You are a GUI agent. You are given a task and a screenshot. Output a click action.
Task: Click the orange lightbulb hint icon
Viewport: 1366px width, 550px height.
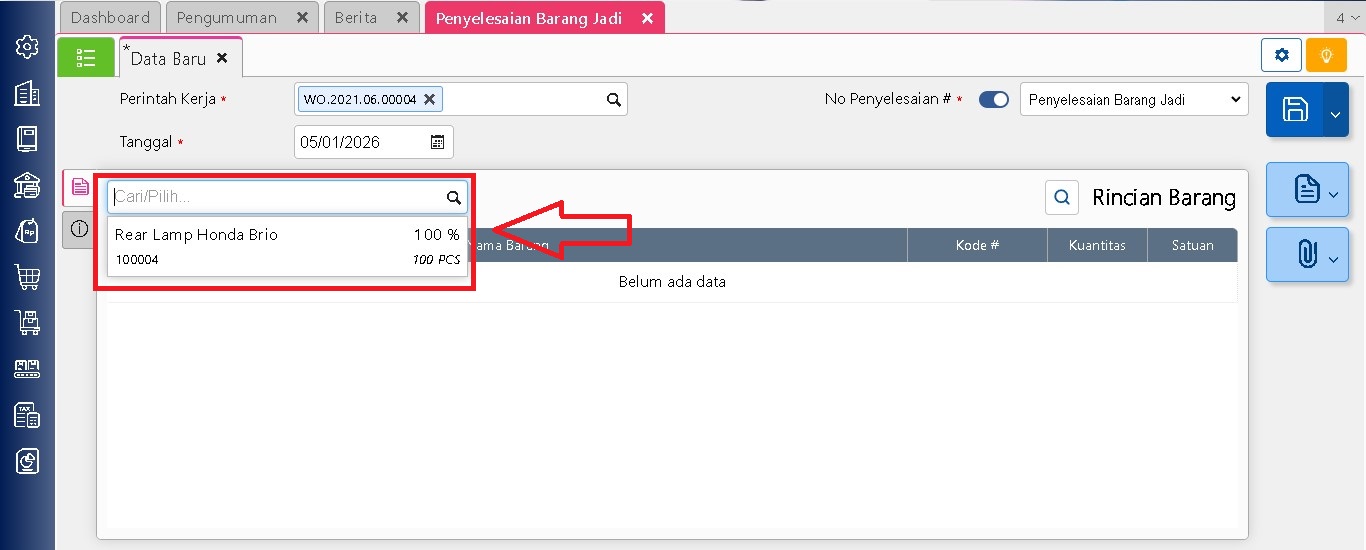click(x=1326, y=55)
